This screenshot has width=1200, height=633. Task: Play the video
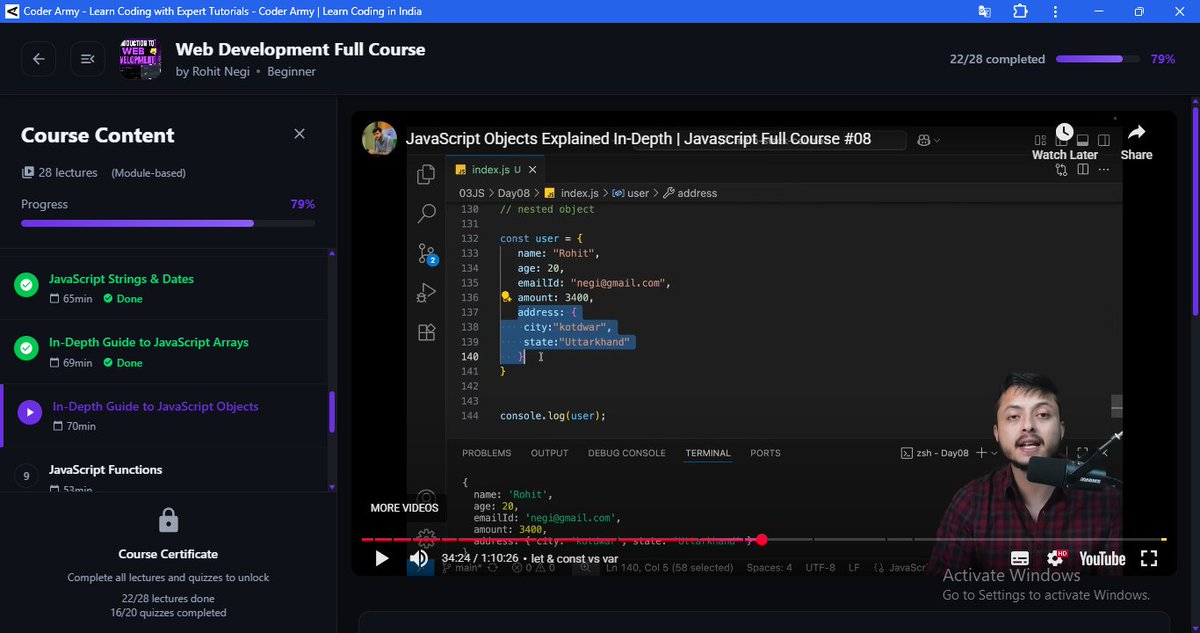click(381, 558)
